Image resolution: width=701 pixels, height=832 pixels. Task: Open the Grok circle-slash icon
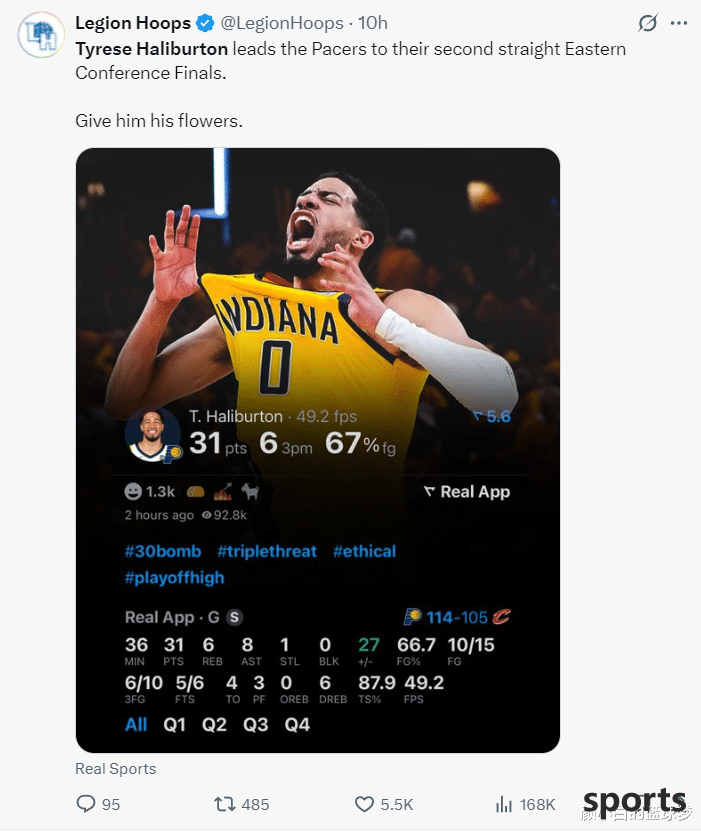pos(648,23)
